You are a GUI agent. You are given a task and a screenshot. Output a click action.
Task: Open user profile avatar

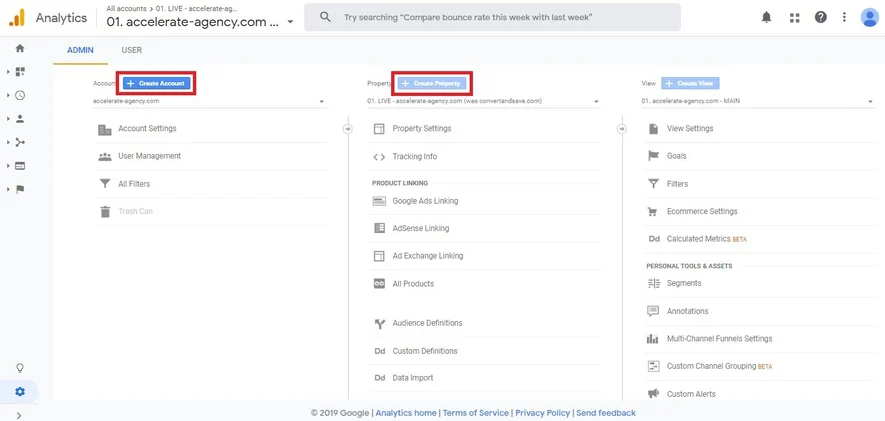[869, 17]
